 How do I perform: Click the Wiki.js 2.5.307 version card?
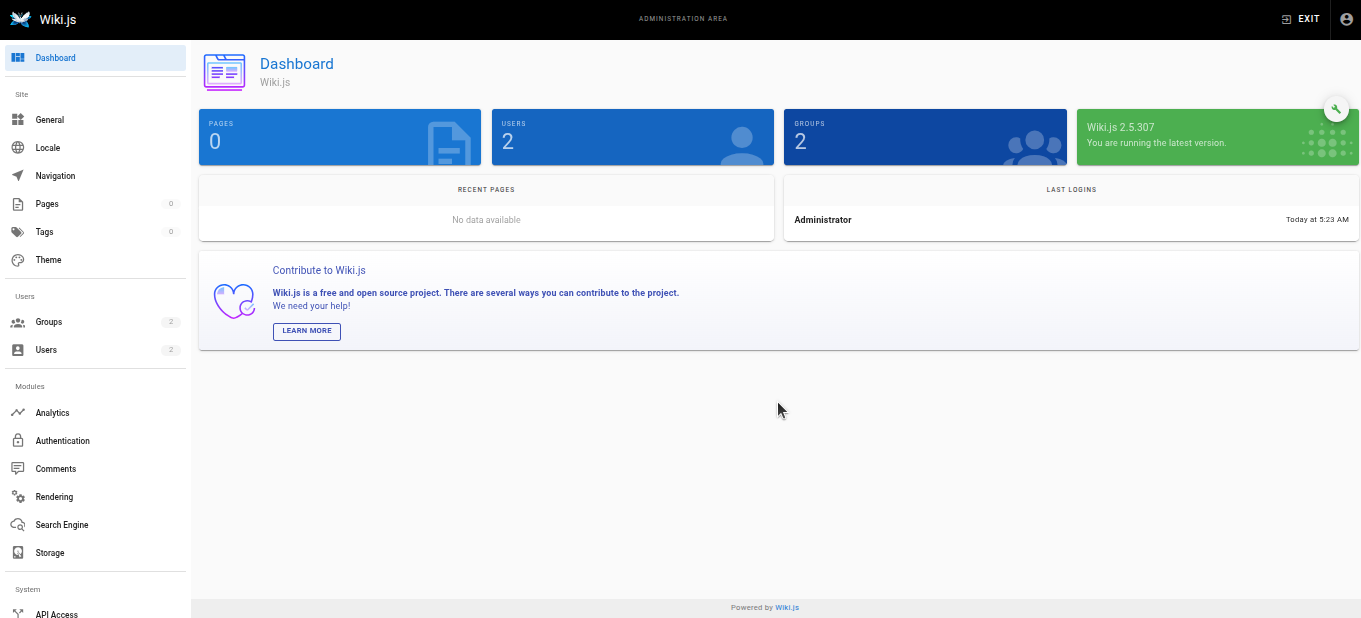coord(1218,137)
